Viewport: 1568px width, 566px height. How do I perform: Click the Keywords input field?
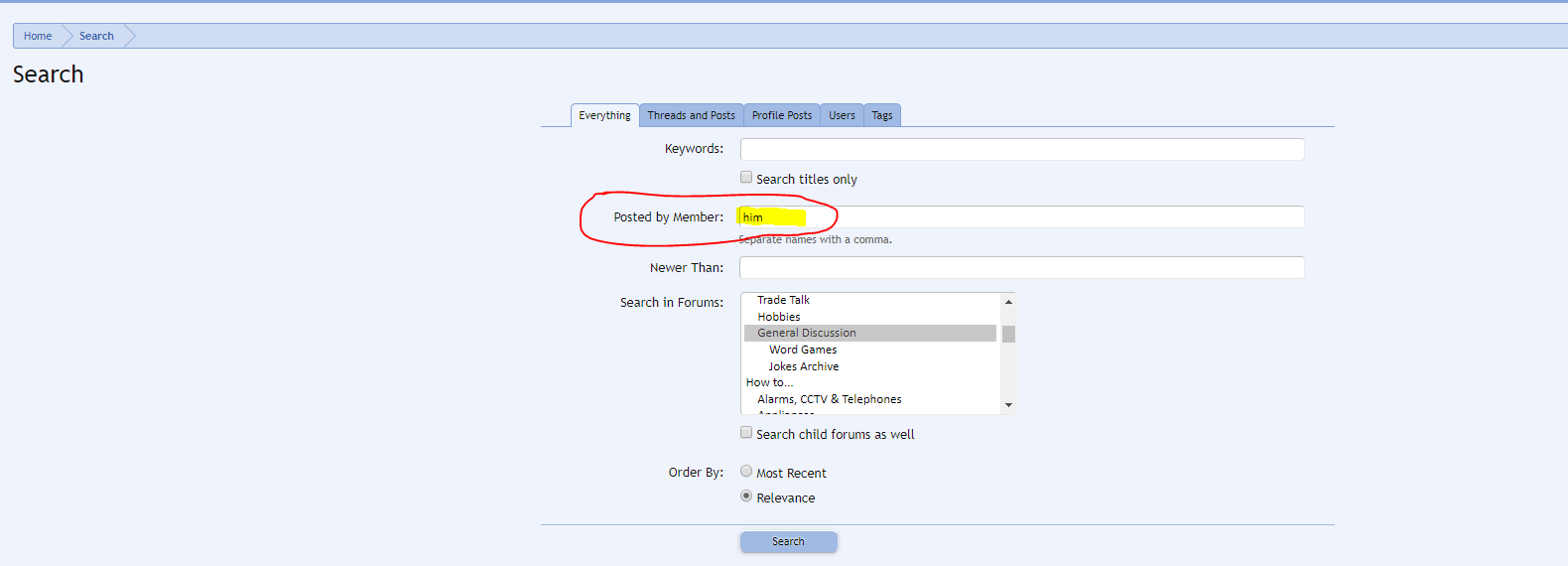point(1021,149)
